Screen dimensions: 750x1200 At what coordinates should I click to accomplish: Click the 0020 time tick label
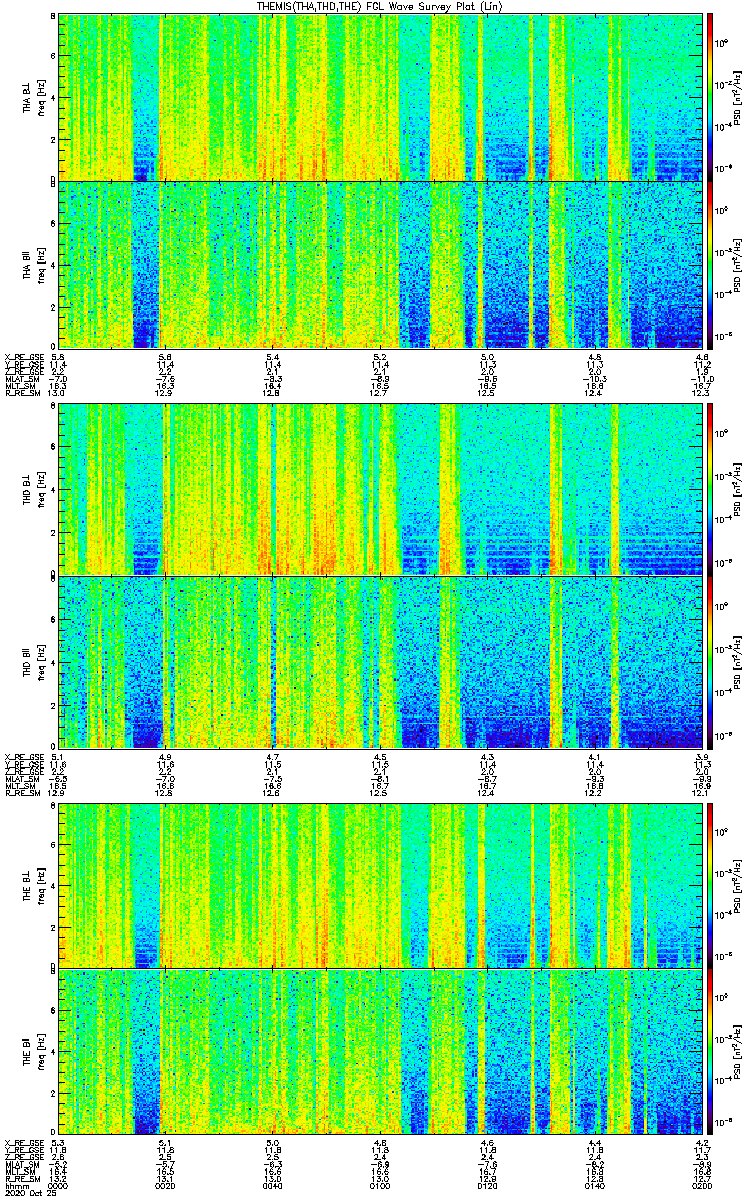tap(166, 1187)
